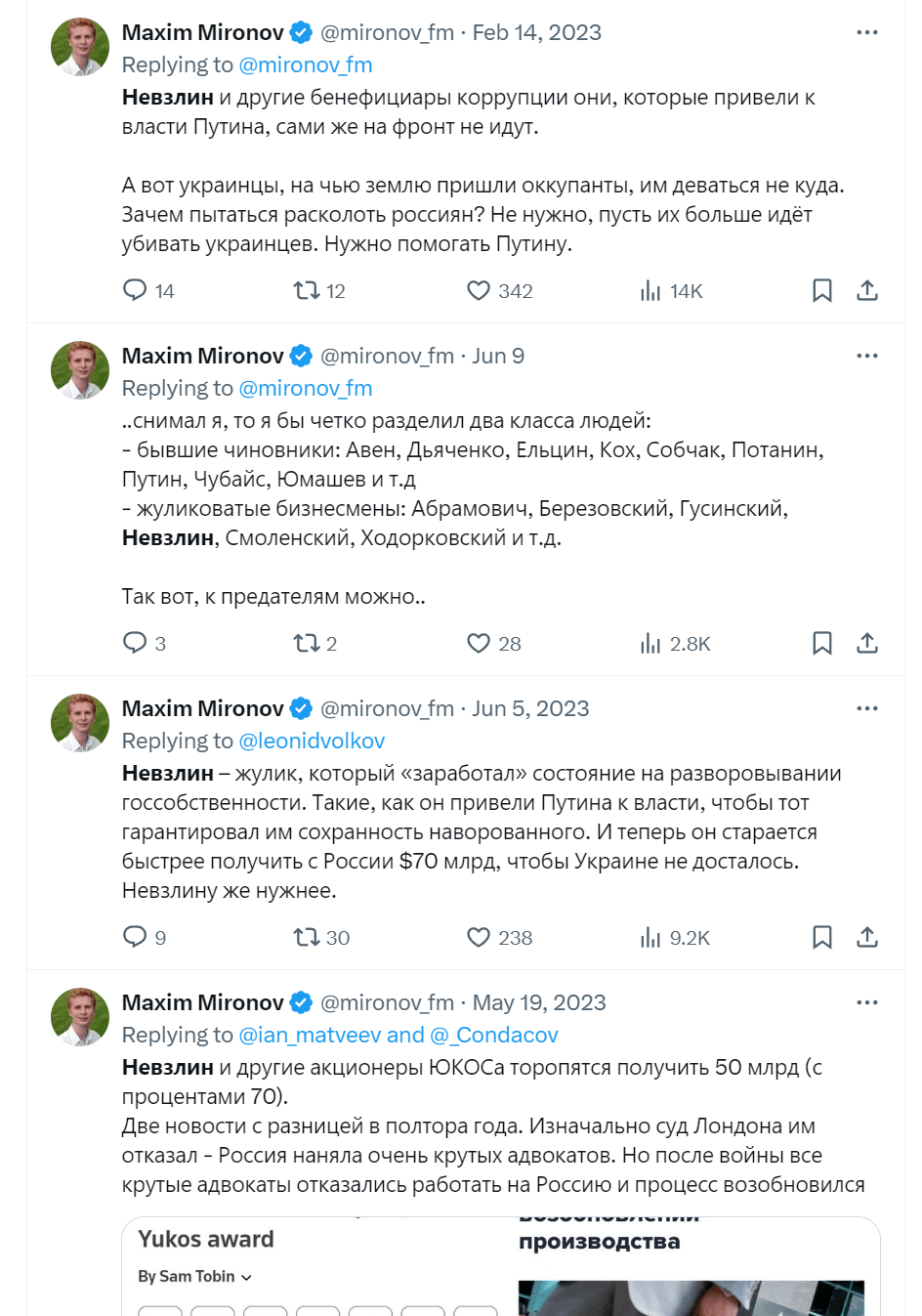Open the more options menu on the Feb 14 tweet
922x1316 pixels.
[867, 31]
